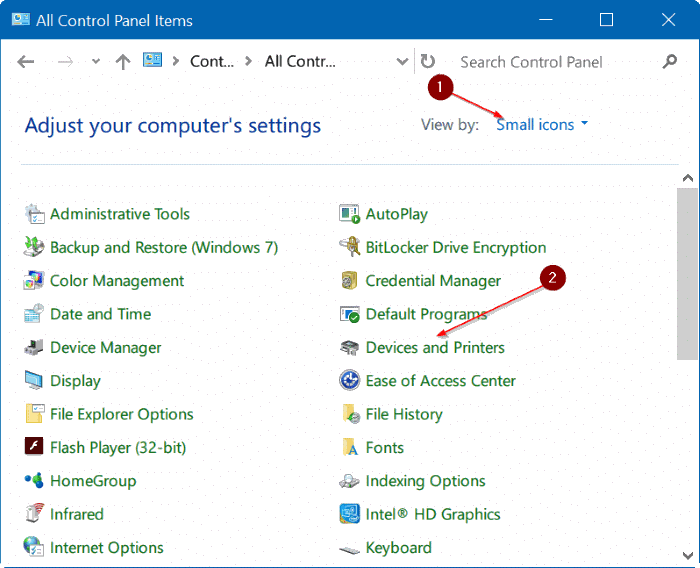Expand chevron after Control Panel breadcrumb

[x=249, y=61]
